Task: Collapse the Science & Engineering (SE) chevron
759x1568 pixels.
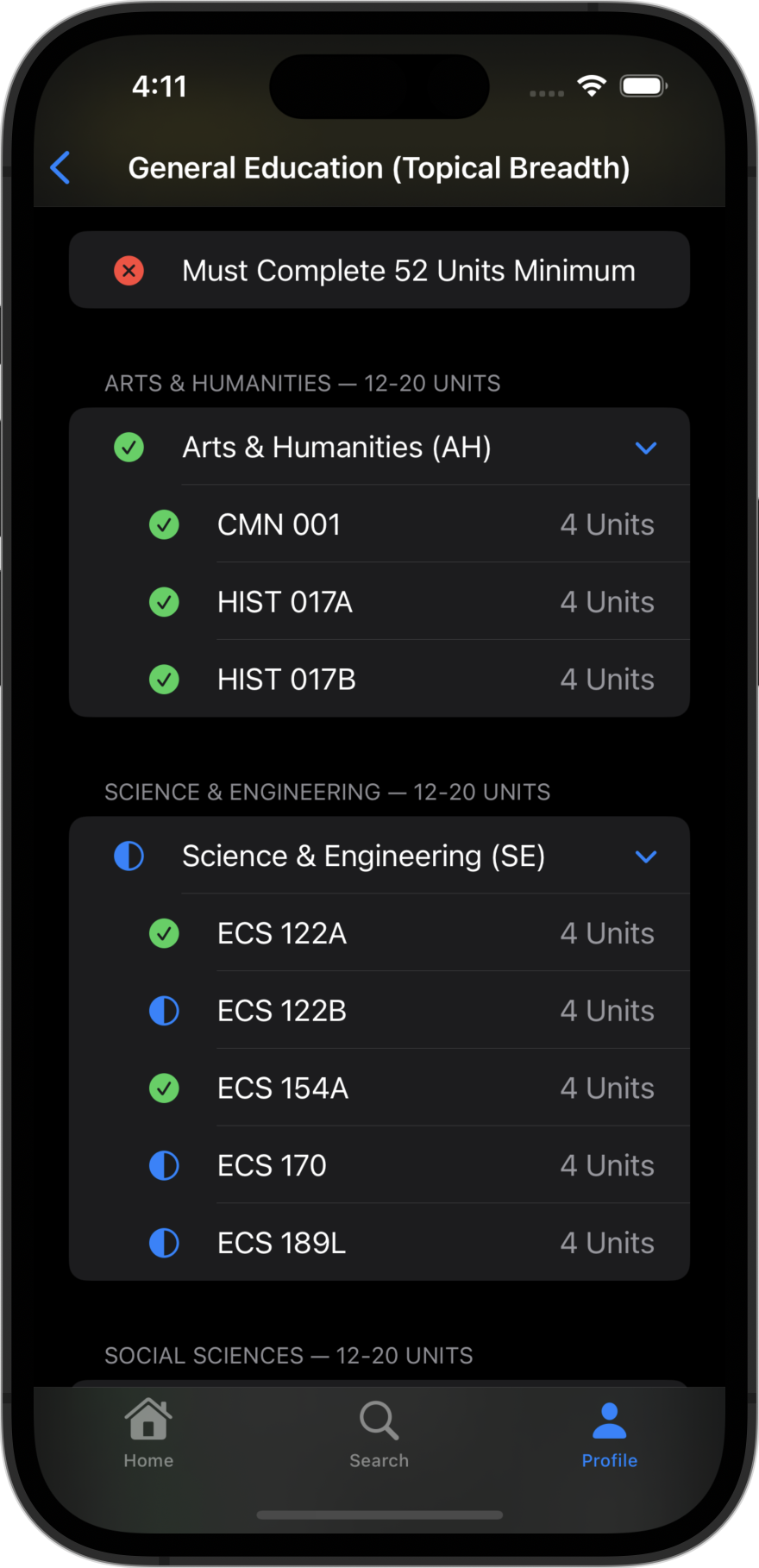Action: 646,856
